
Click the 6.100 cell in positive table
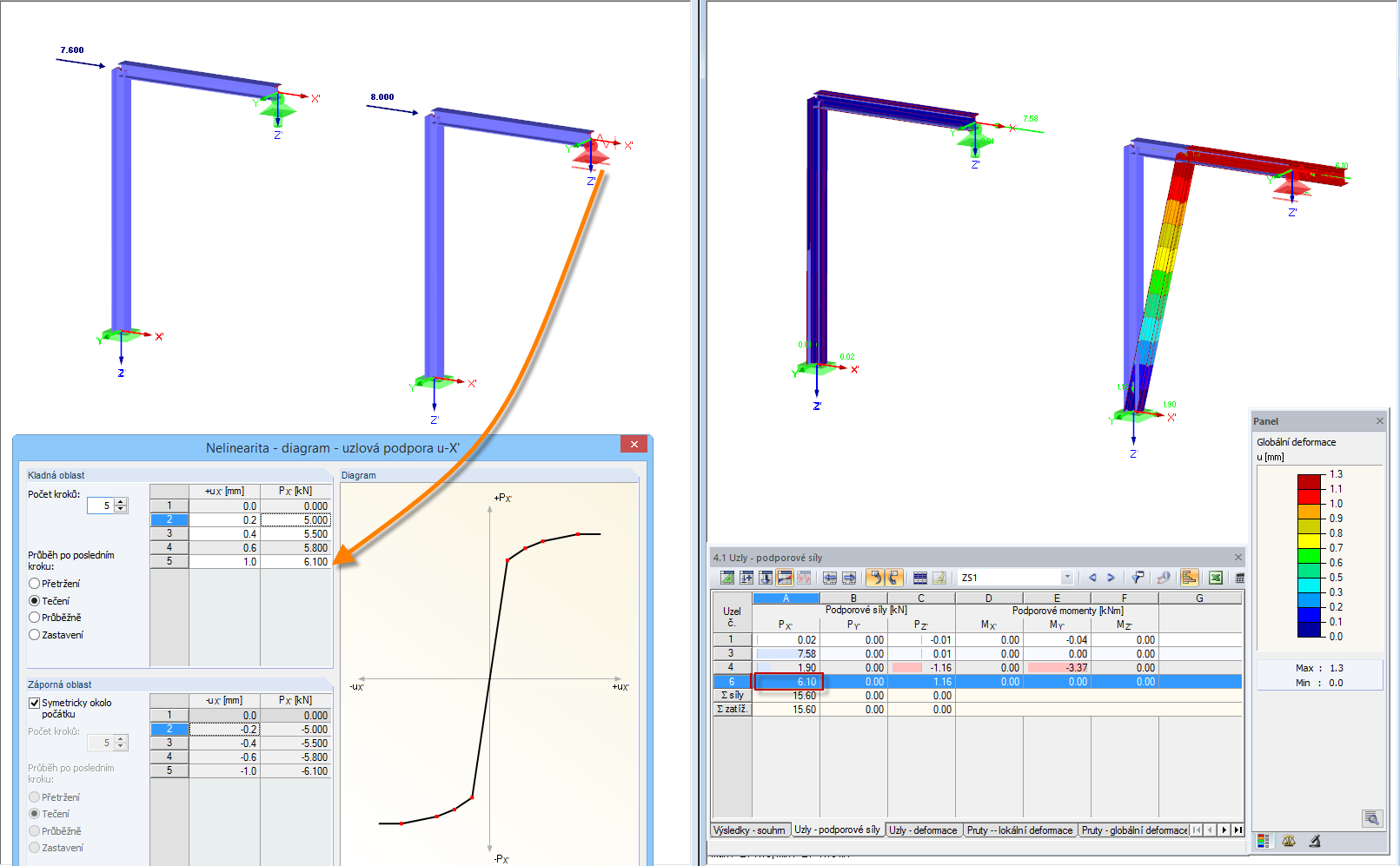tap(295, 562)
